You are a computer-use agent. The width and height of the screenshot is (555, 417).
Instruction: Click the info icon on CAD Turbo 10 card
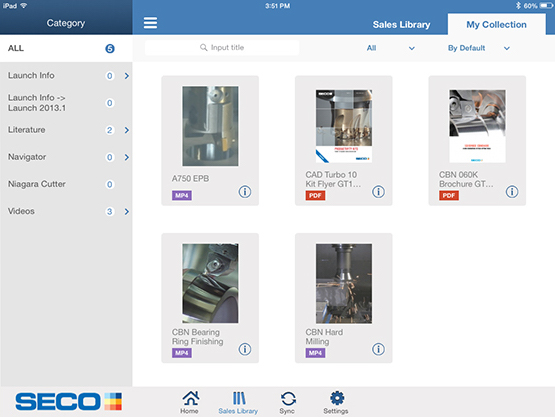point(378,192)
